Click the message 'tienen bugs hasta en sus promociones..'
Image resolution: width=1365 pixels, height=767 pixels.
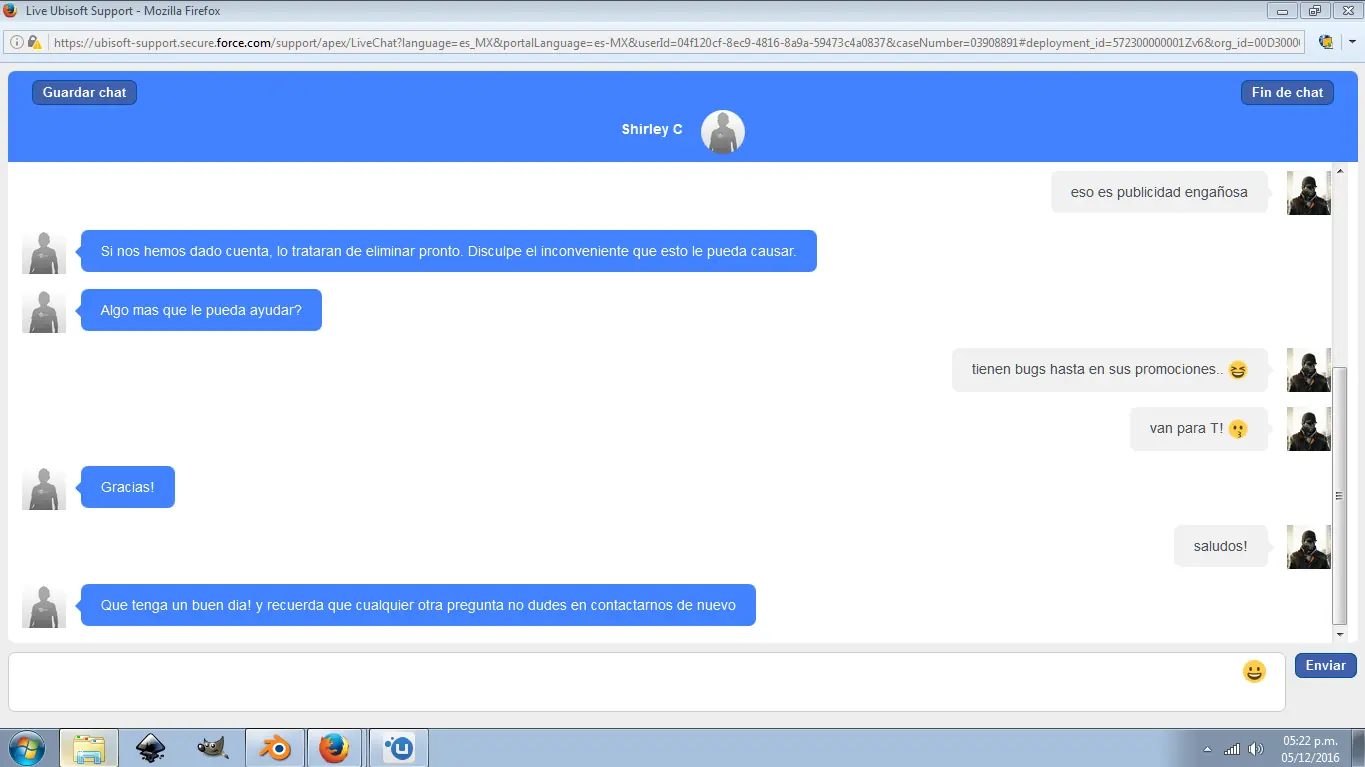[1110, 369]
